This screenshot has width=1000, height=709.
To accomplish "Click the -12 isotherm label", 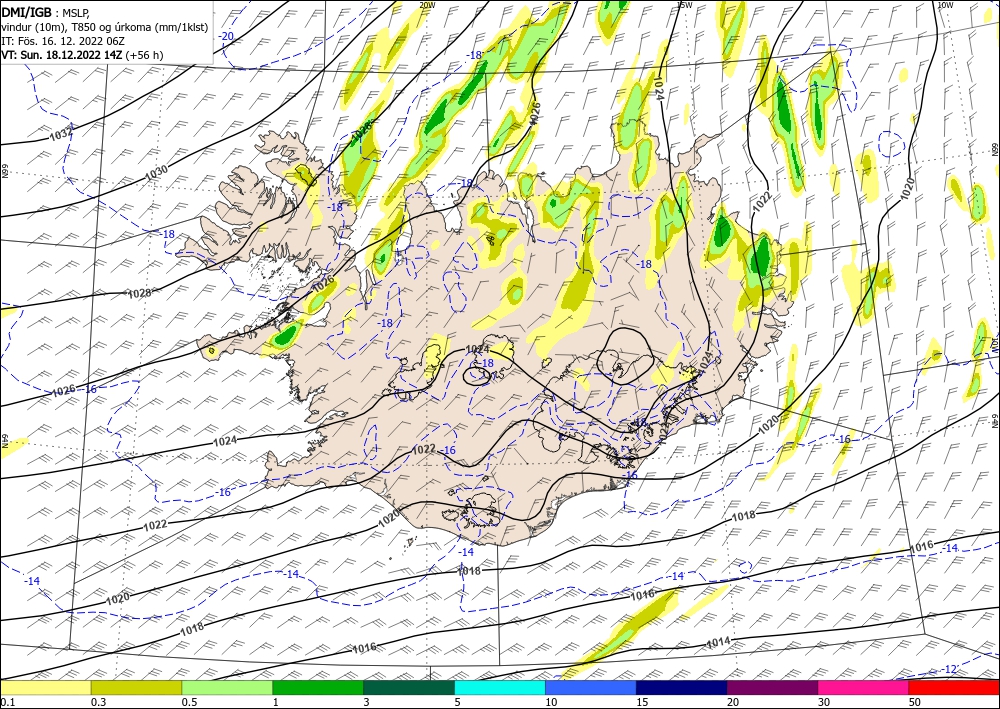I will (x=949, y=669).
